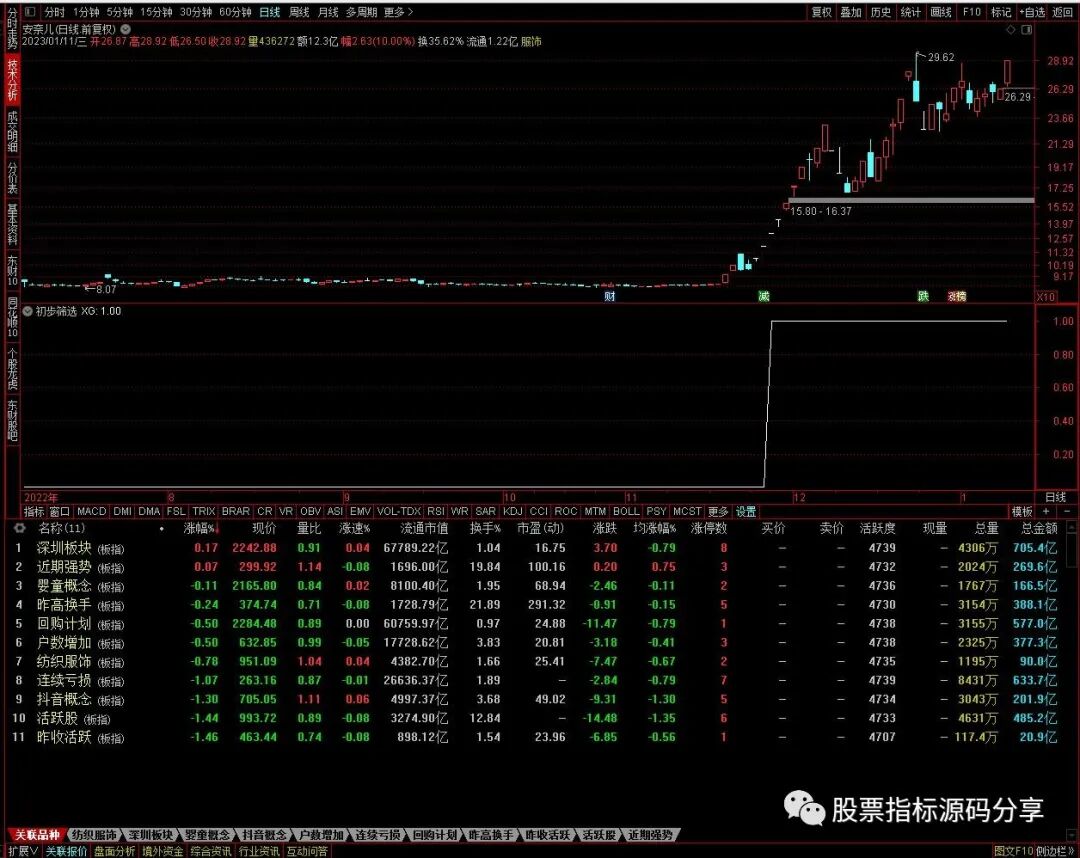
Task: Sort the table by 涨幅% column
Action: pyautogui.click(x=201, y=528)
